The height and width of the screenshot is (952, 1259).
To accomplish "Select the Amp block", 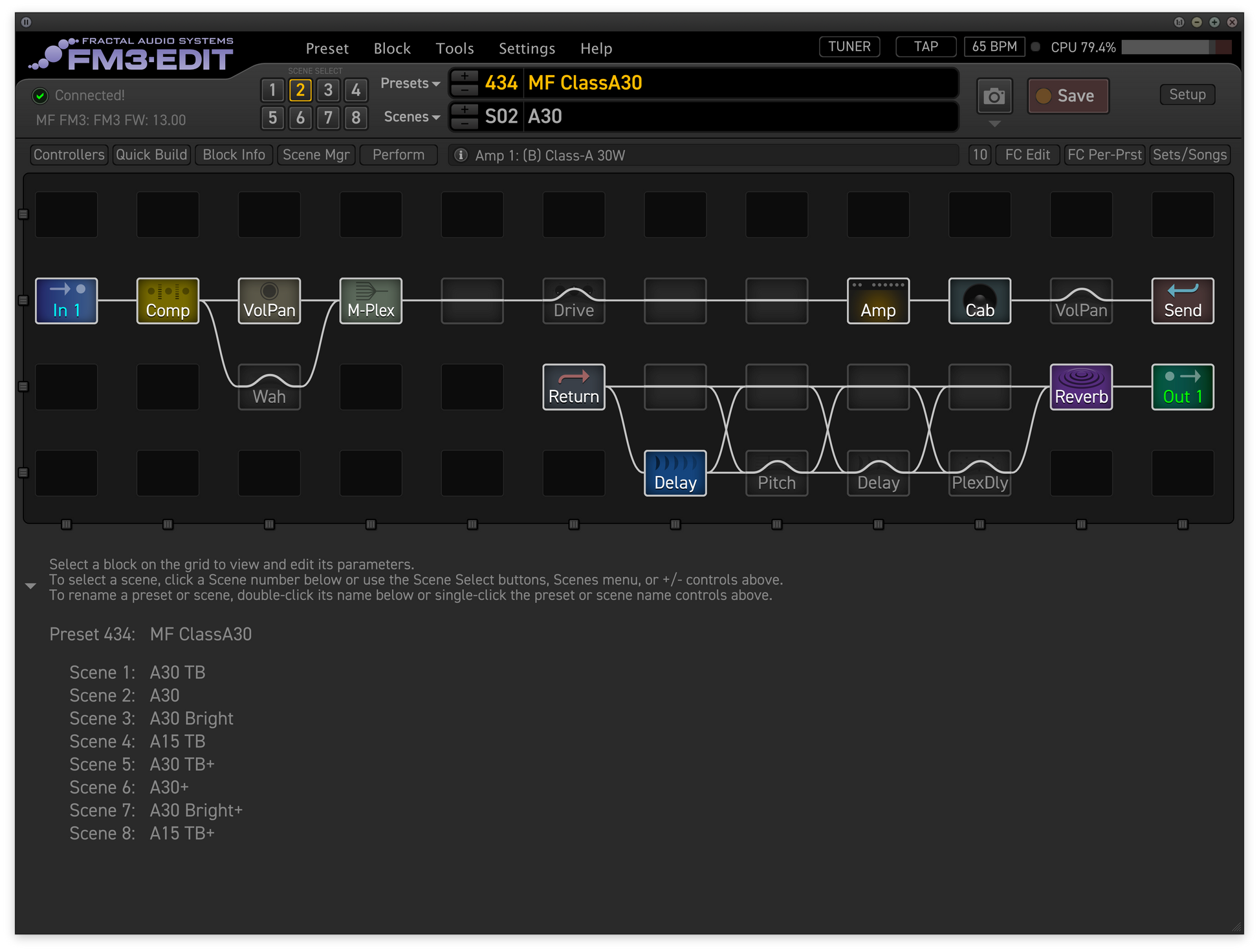I will click(878, 301).
